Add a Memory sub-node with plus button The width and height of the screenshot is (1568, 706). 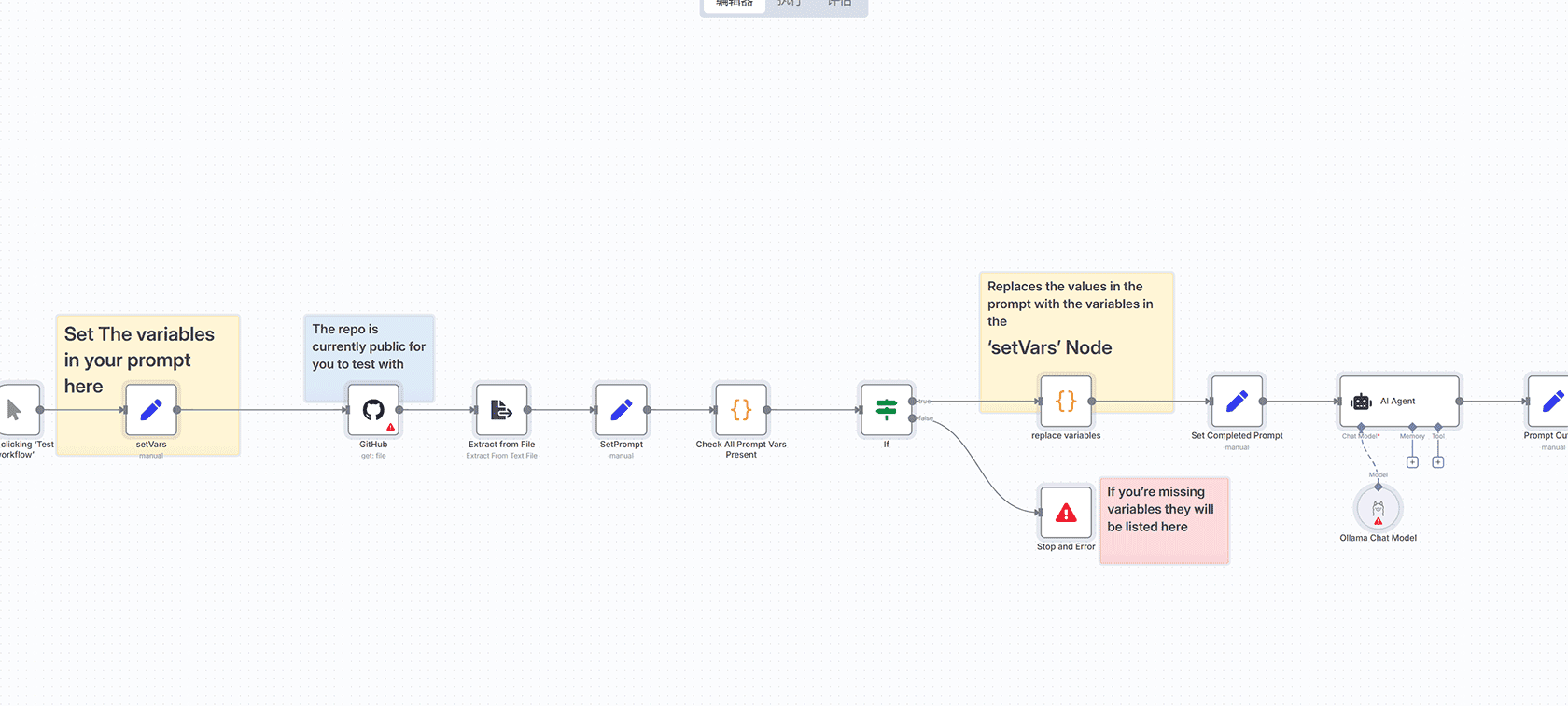(1412, 462)
